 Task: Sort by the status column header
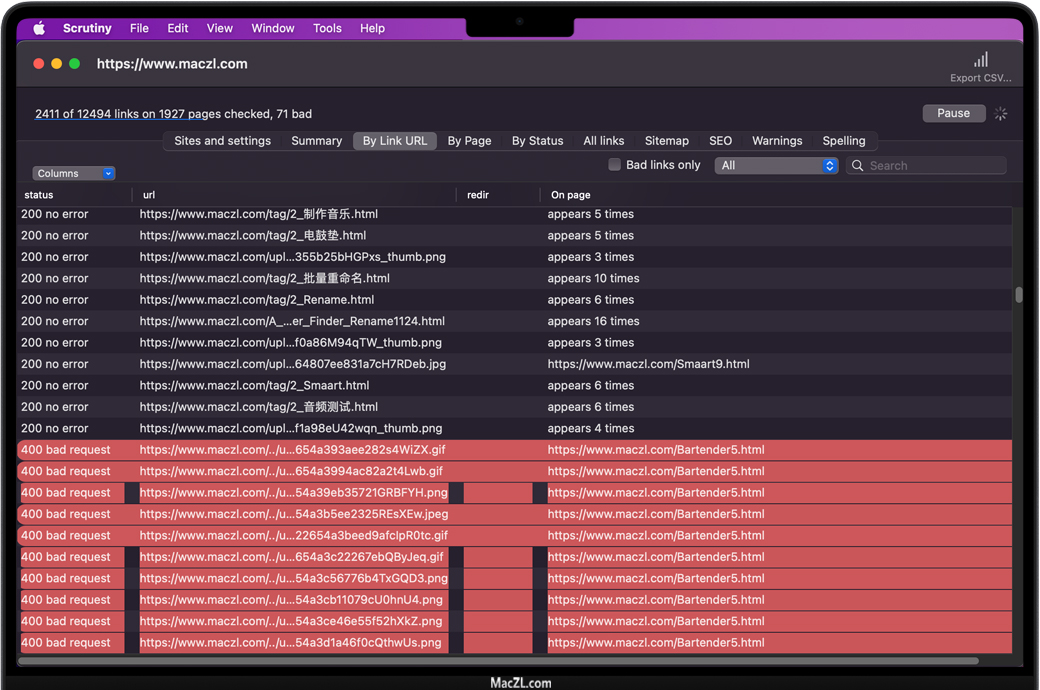point(40,195)
